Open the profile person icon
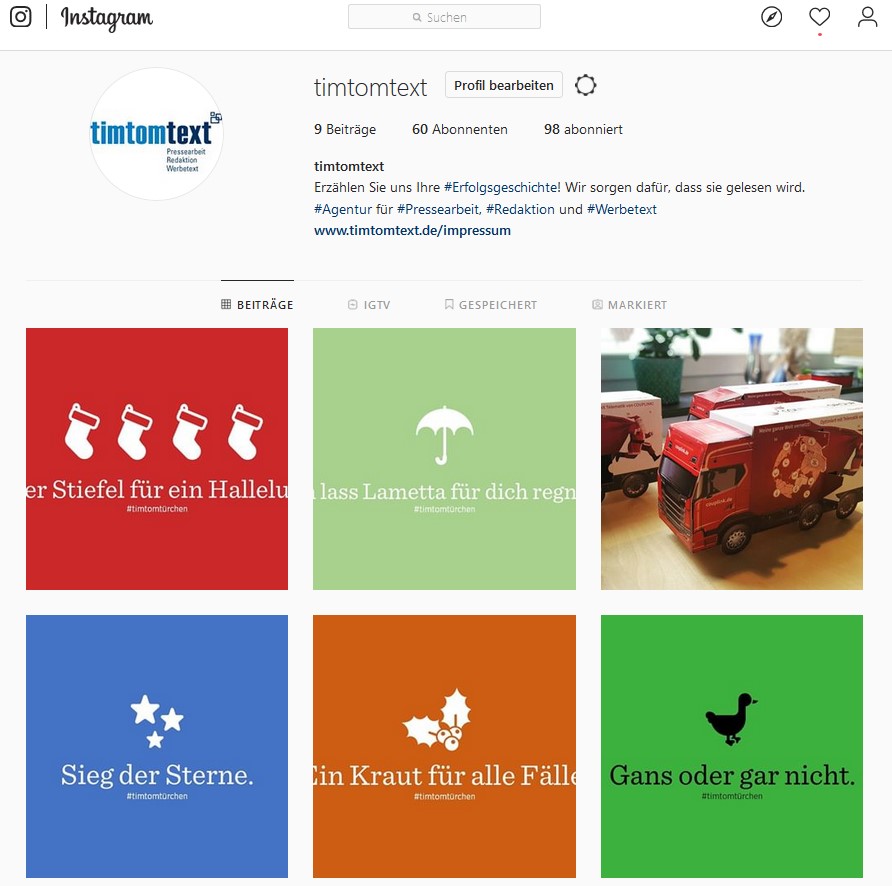Viewport: 892px width, 886px height. click(867, 17)
